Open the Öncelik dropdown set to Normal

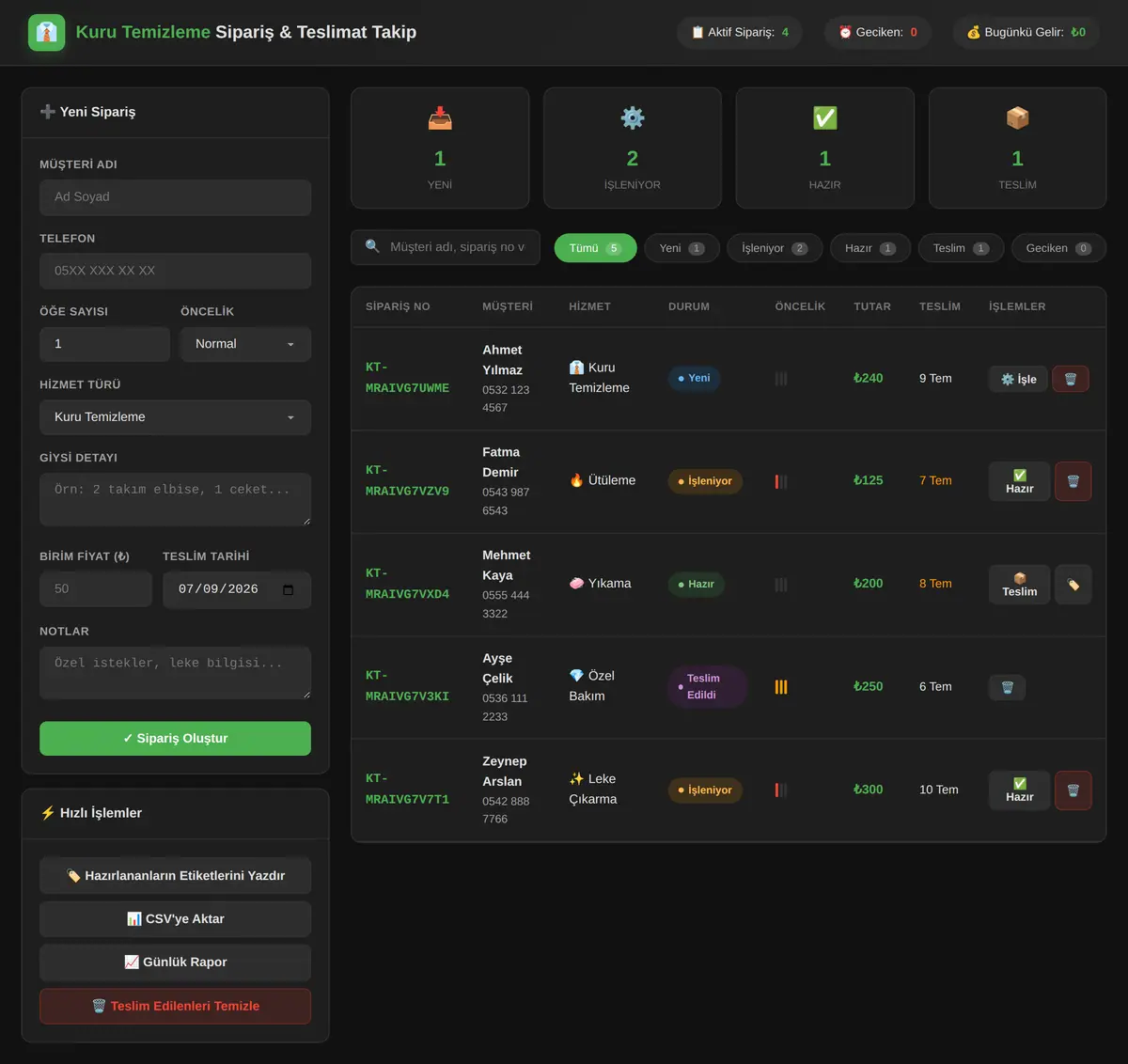[x=245, y=344]
